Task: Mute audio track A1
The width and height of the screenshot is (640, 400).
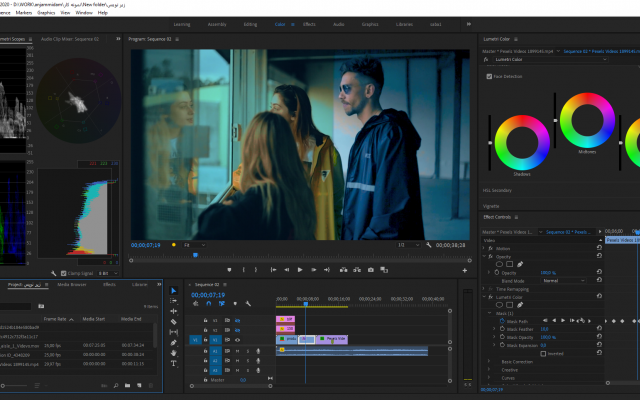Action: [237, 351]
